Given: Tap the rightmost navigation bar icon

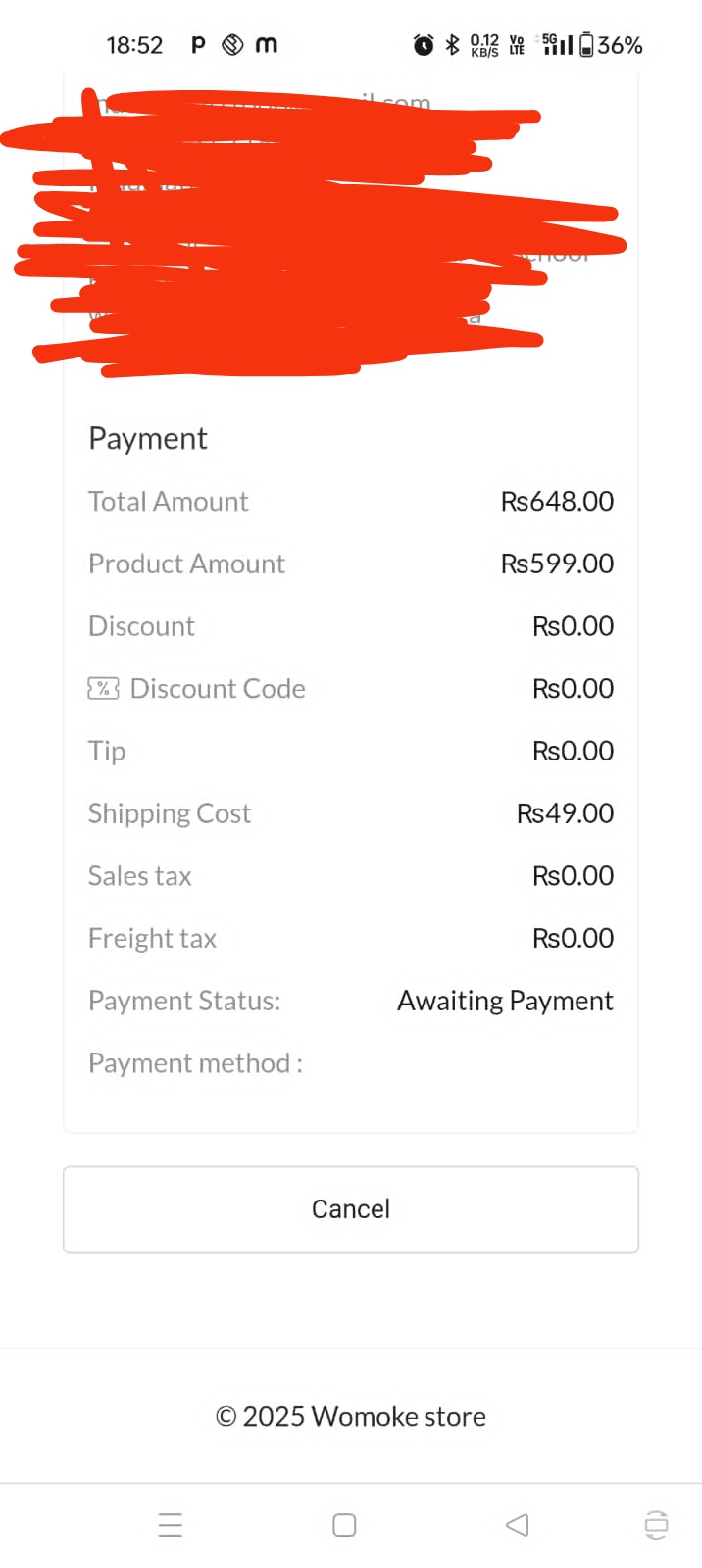Looking at the screenshot, I should coord(656,1525).
